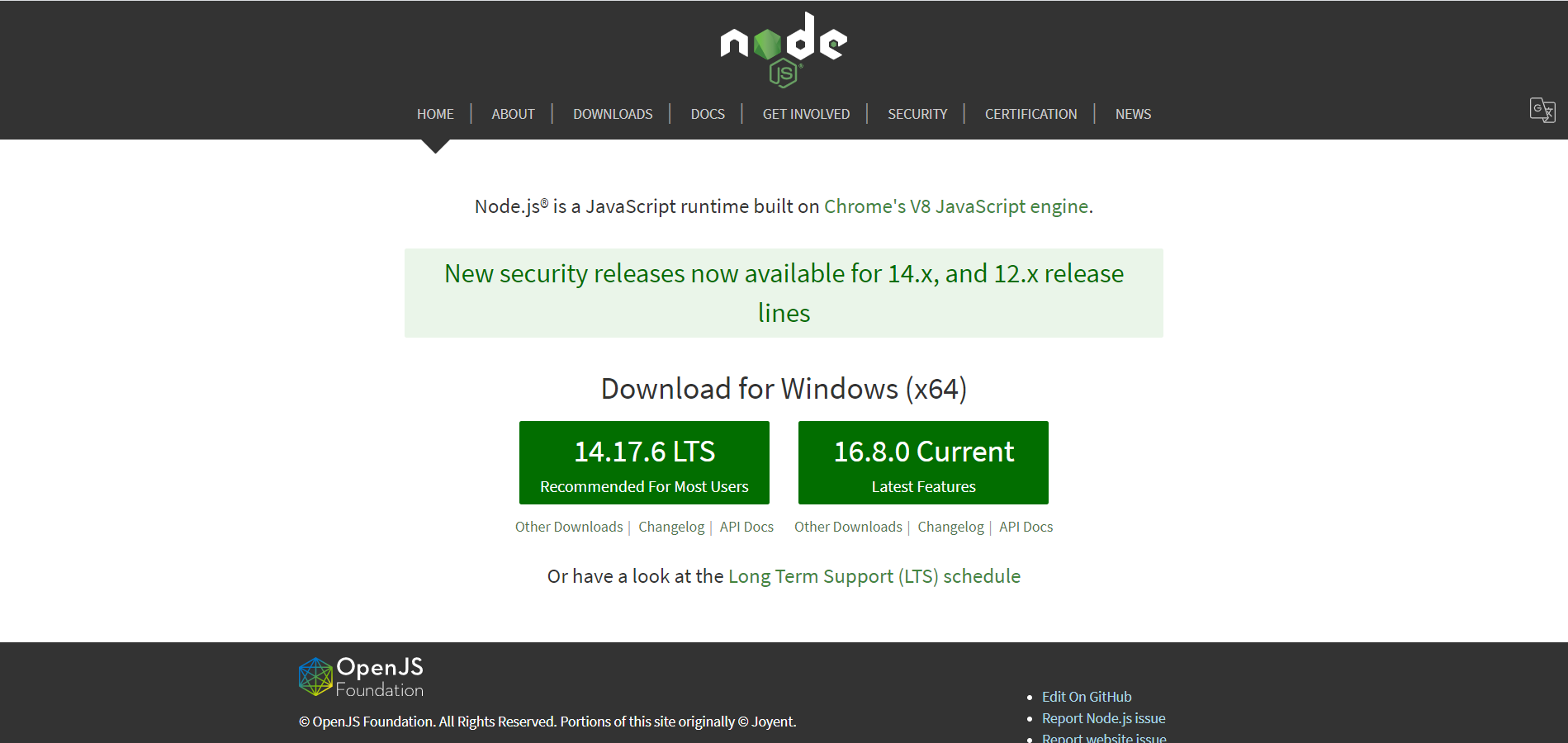This screenshot has height=743, width=1568.
Task: Open the language translate icon
Action: 1542,110
